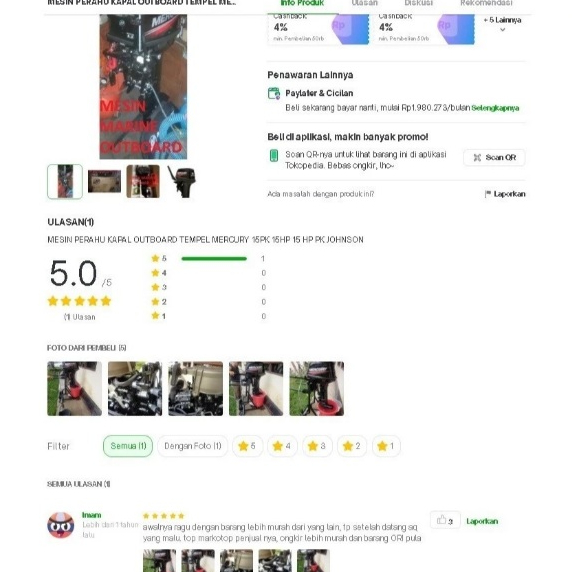Click the thumbs-up helpful icon on Imam's review
Screen dimensions: 572x572
click(441, 519)
